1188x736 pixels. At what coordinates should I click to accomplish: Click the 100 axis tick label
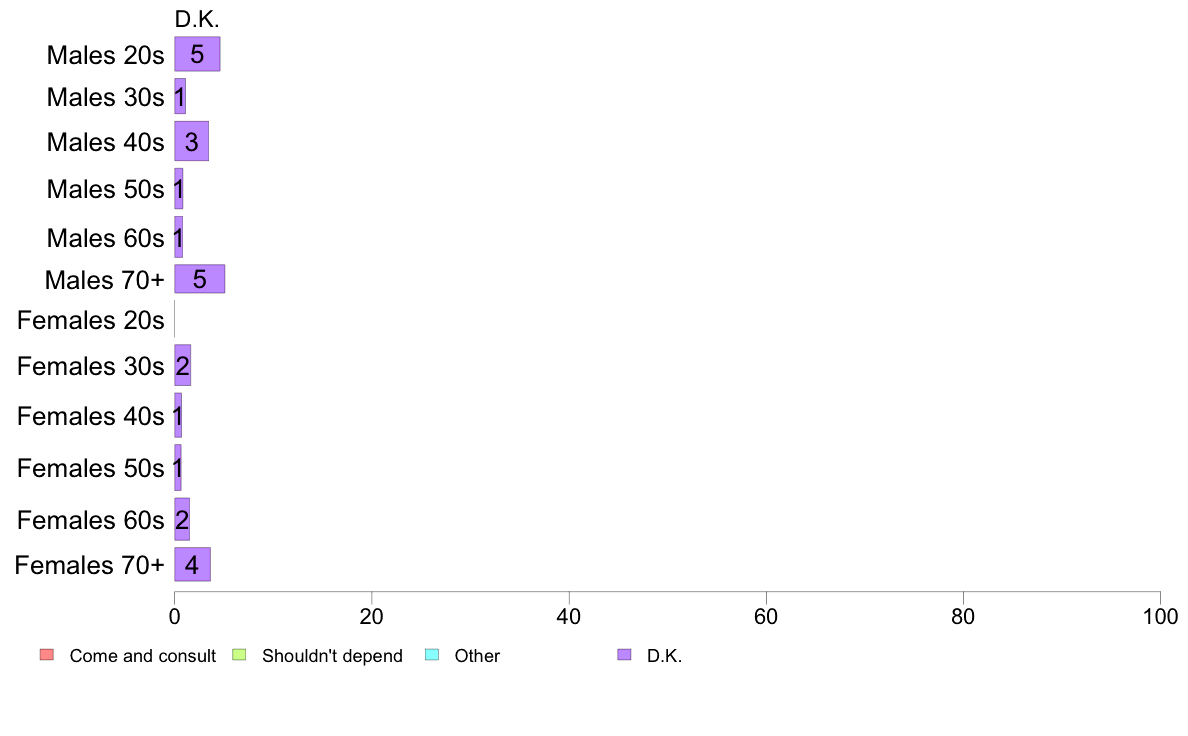coord(1160,617)
